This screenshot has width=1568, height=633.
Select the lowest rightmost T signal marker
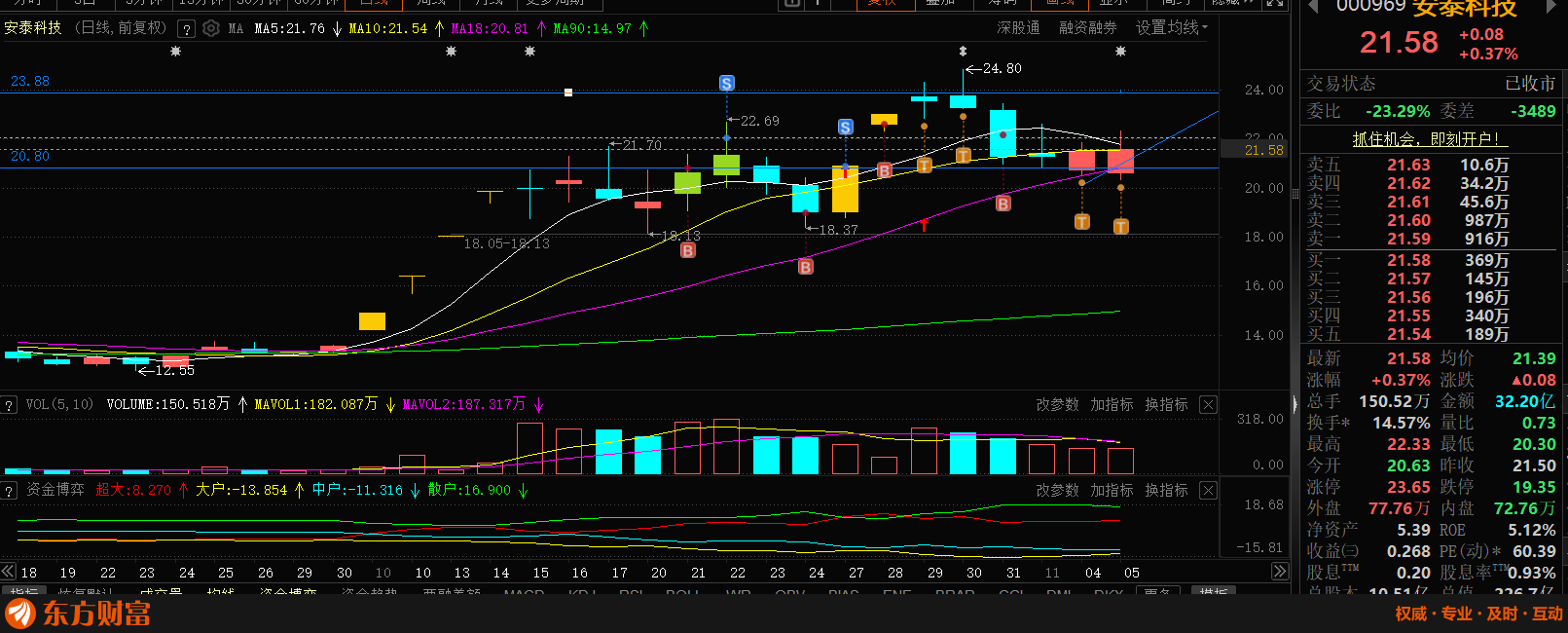coord(1120,227)
